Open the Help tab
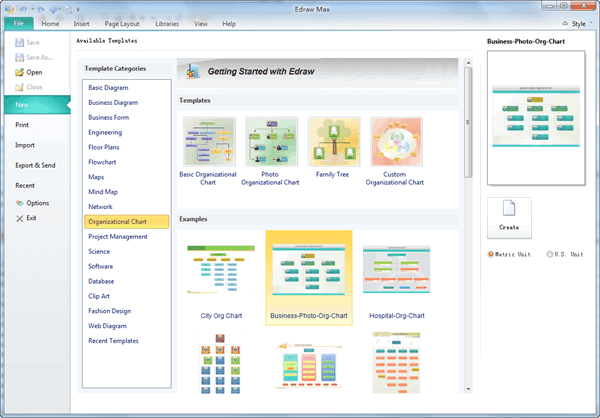The width and height of the screenshot is (600, 418). coord(229,24)
